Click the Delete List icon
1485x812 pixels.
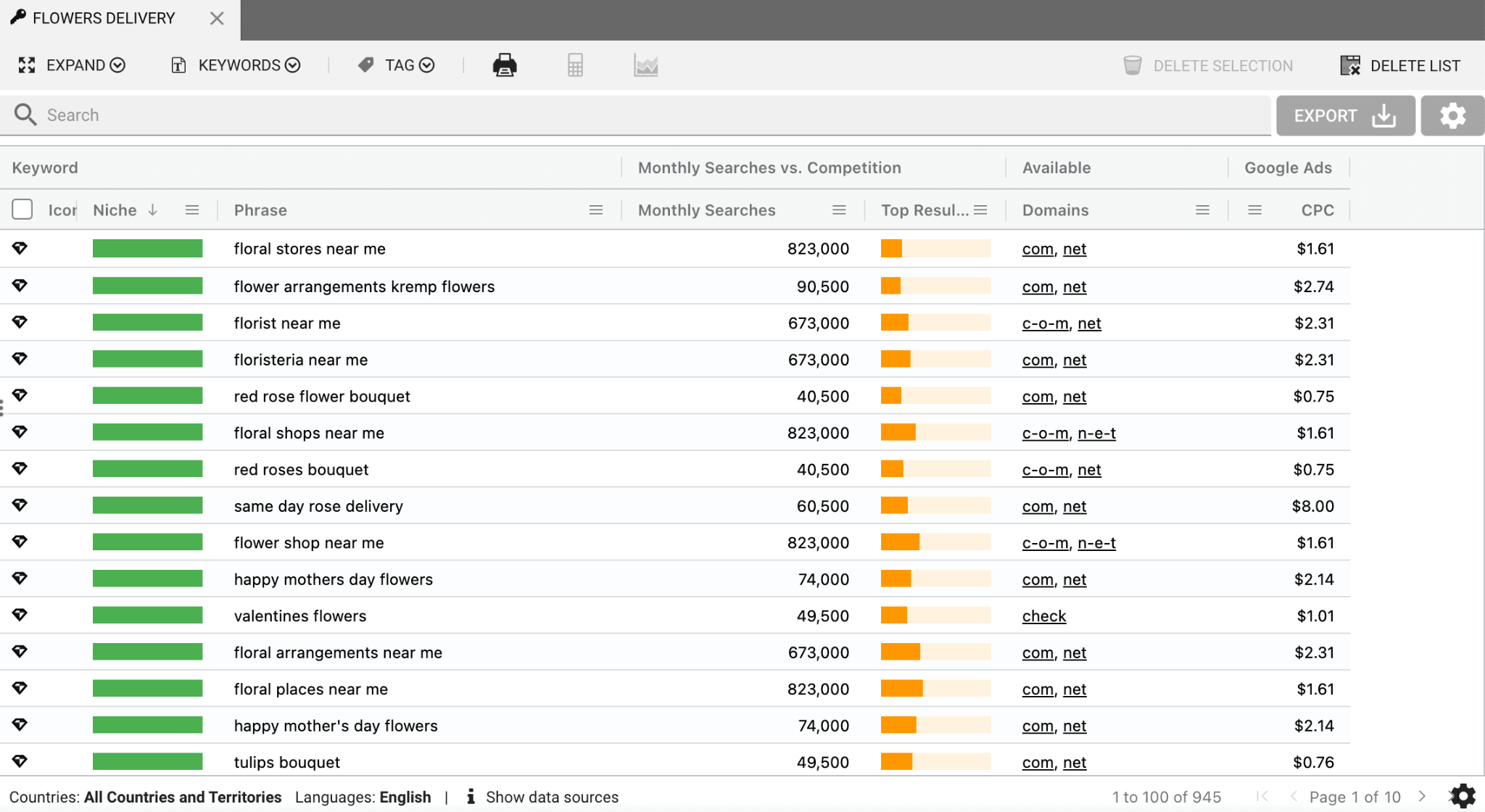[1351, 65]
